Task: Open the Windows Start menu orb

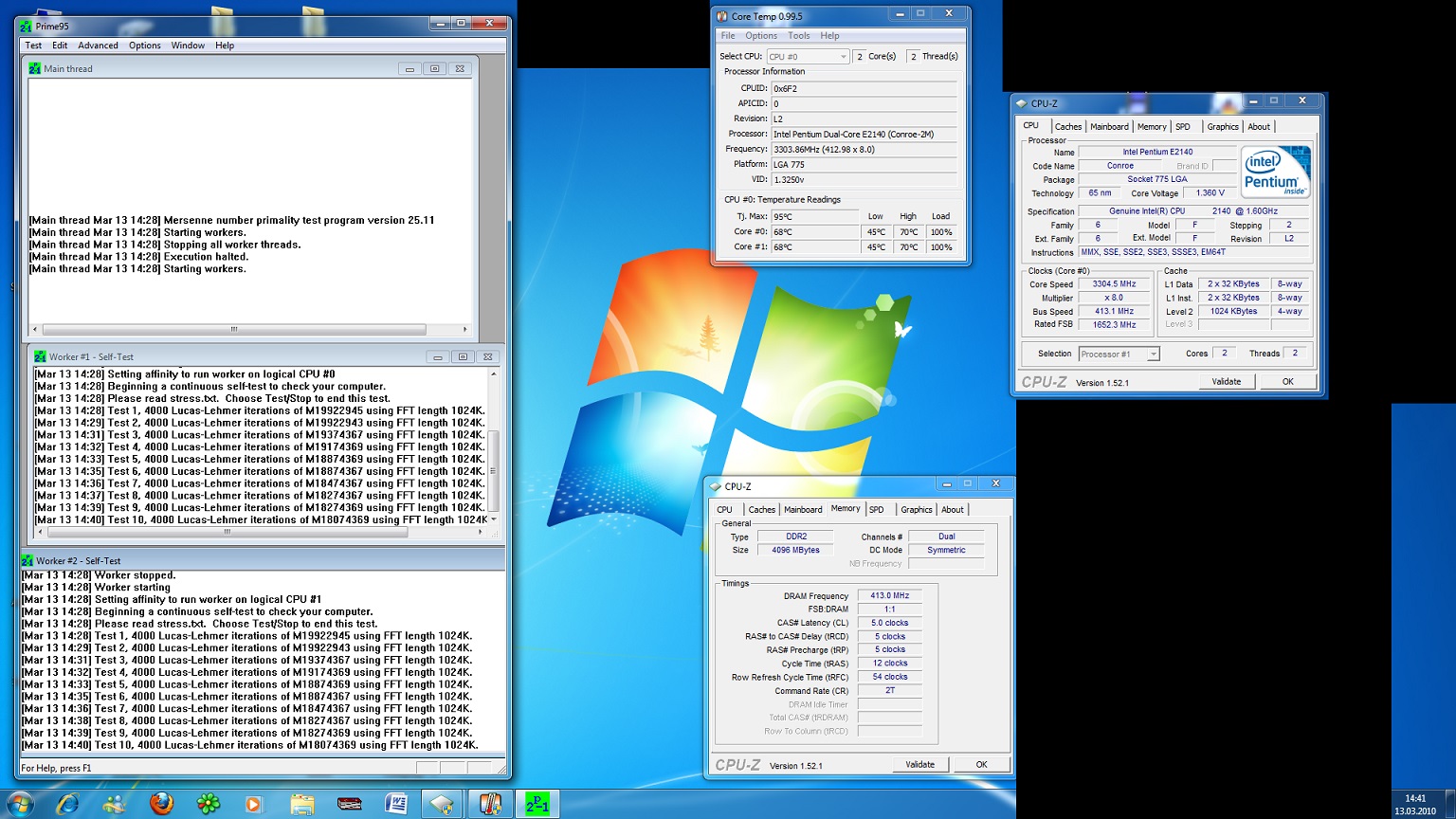Action: 19,804
